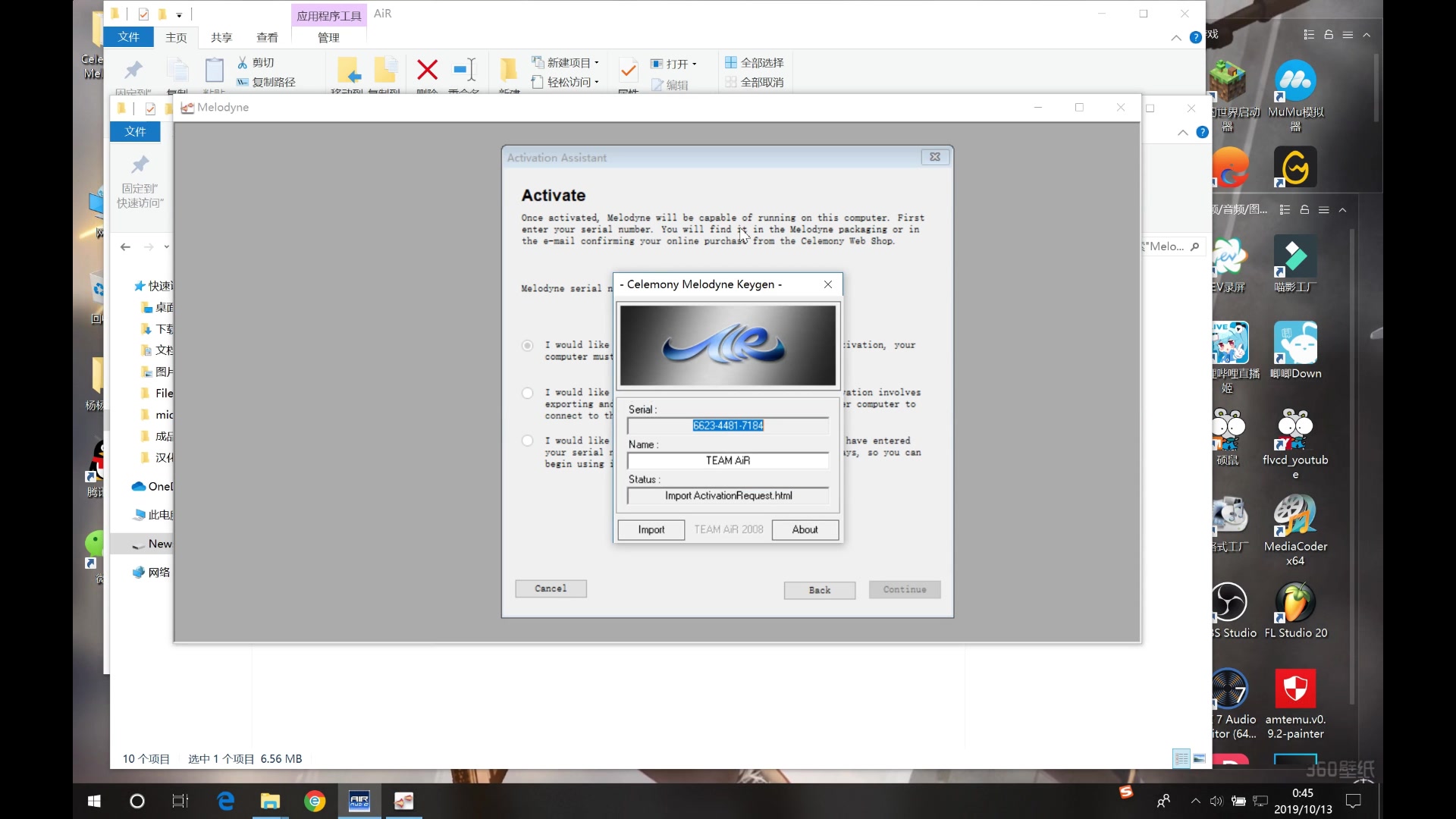Image resolution: width=1456 pixels, height=819 pixels.
Task: Click Back in Activation Assistant
Action: [x=820, y=590]
